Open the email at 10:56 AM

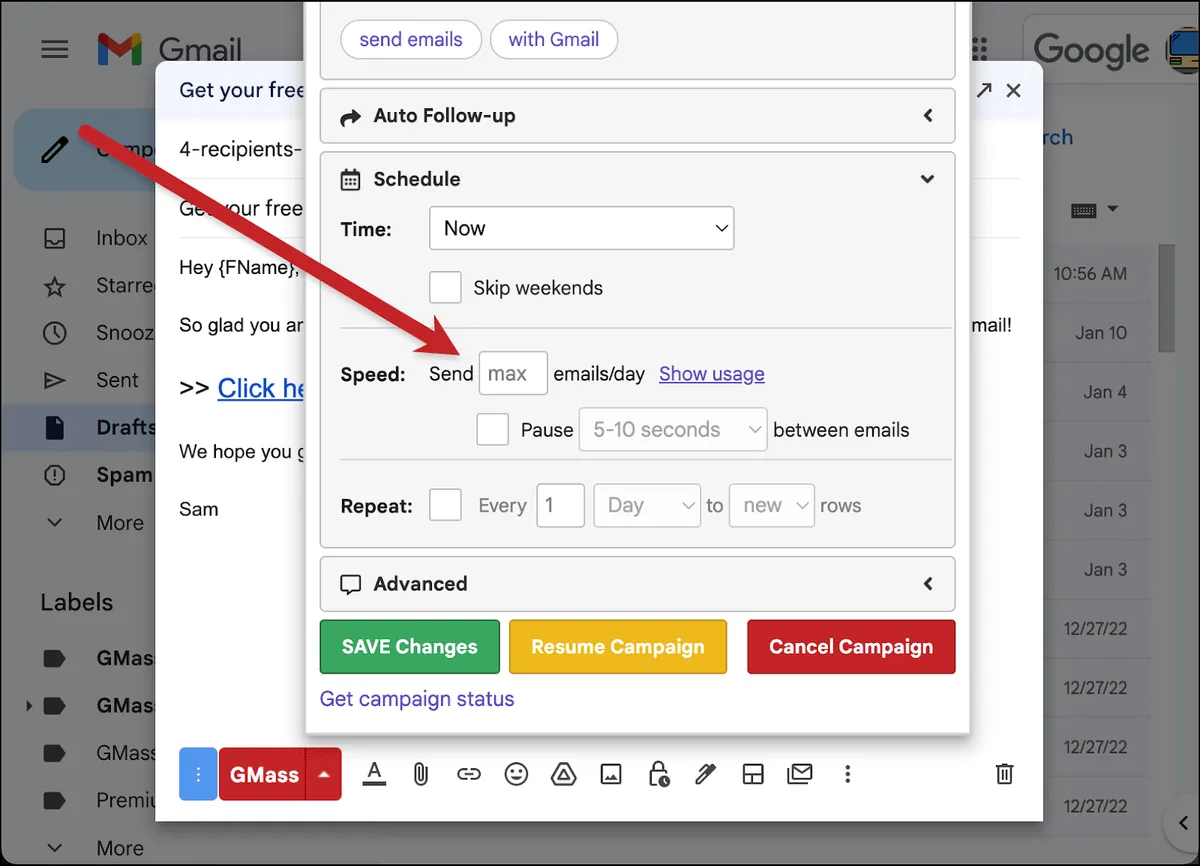(1090, 274)
